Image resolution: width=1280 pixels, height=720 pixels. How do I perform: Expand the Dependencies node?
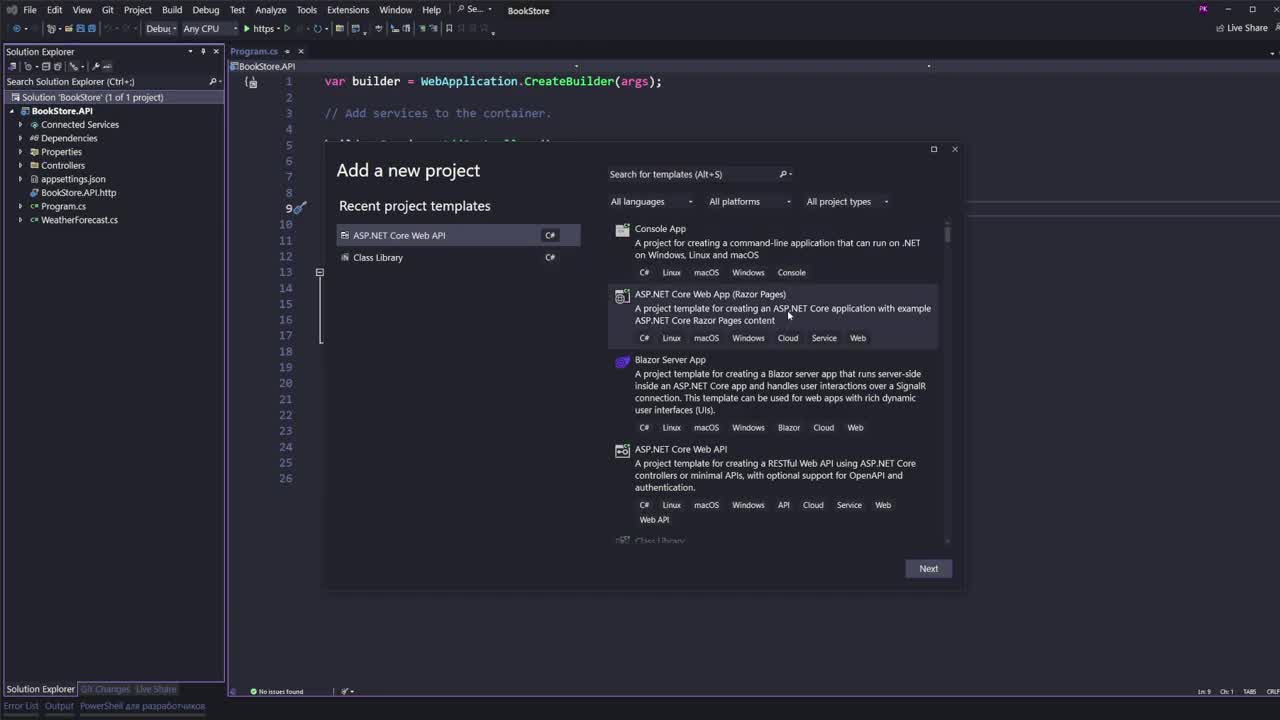tap(20, 138)
